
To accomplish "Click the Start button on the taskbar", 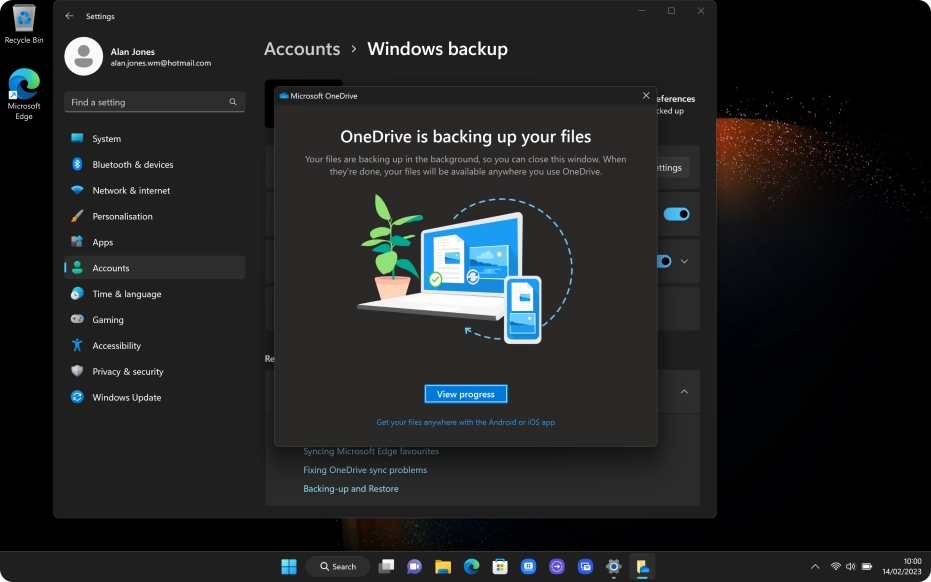I will coord(289,566).
